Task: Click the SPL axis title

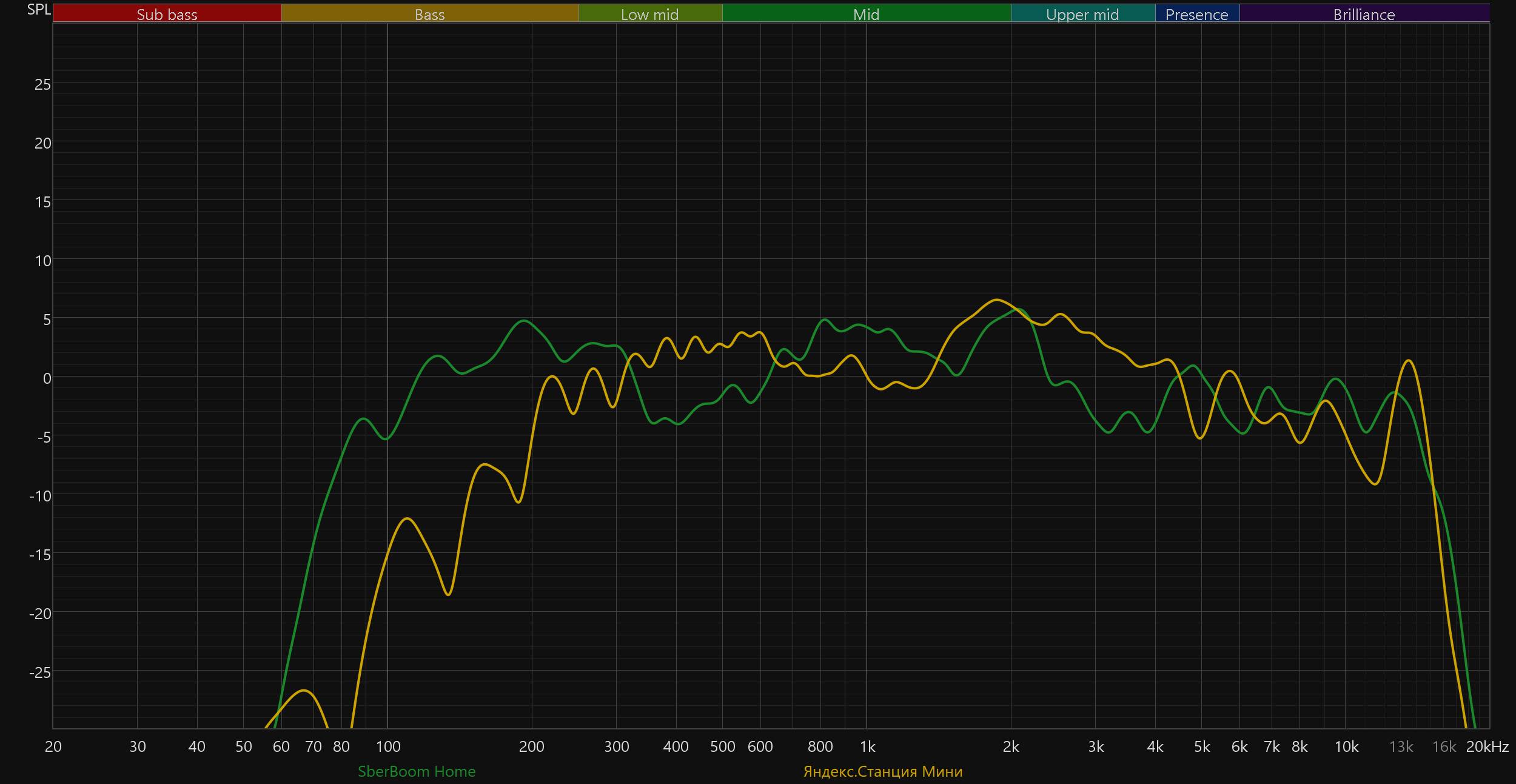Action: coord(39,10)
